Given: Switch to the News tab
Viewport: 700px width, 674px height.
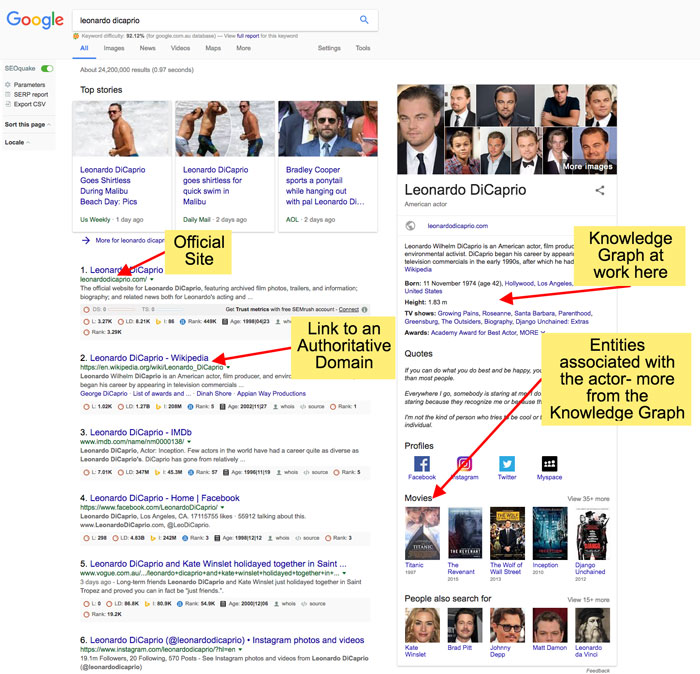Looking at the screenshot, I should (x=147, y=48).
